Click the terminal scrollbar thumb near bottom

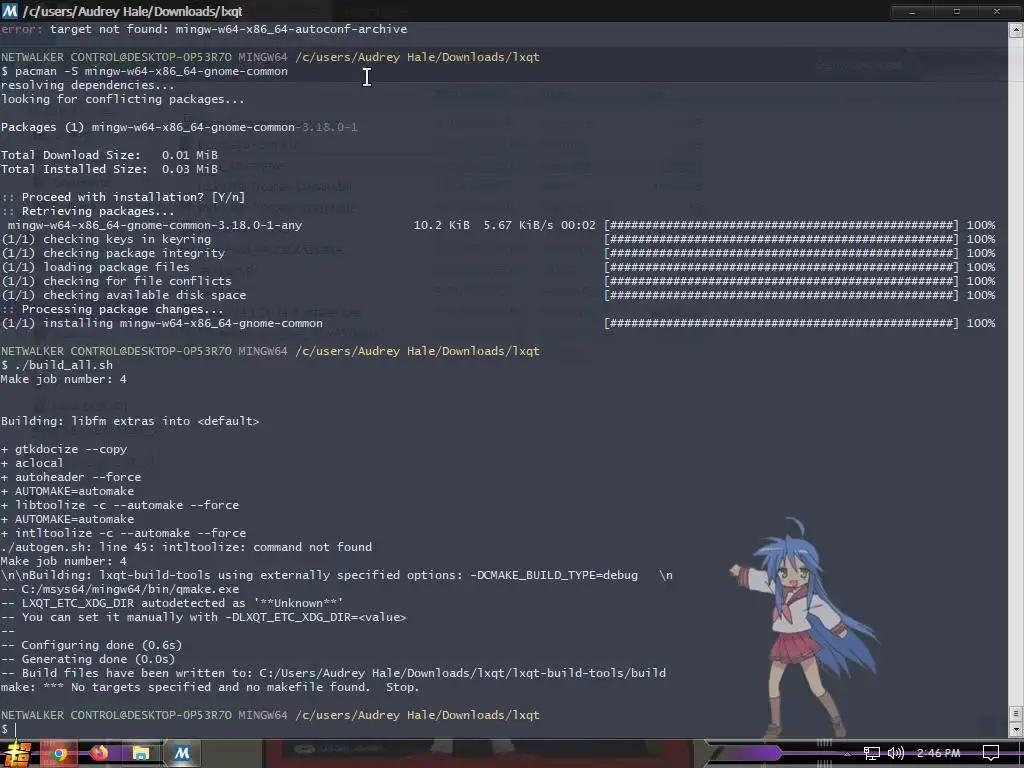click(x=1016, y=713)
